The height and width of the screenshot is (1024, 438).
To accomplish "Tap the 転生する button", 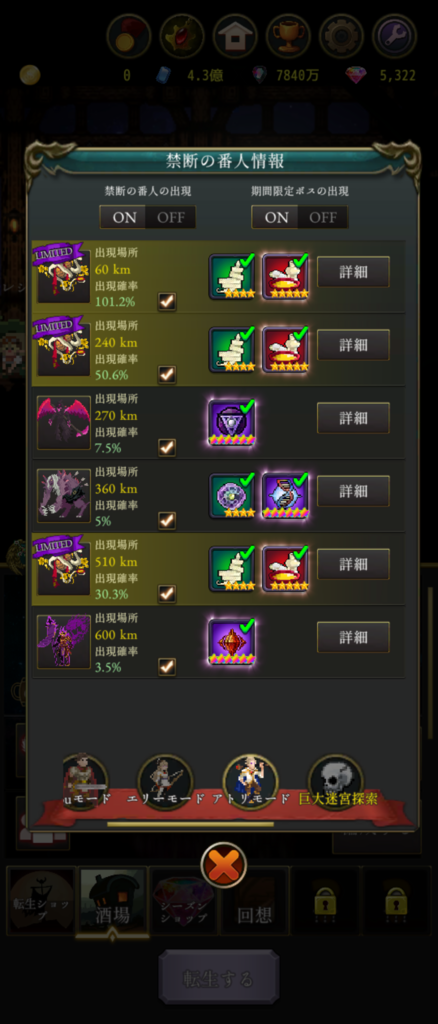I will pos(219,979).
